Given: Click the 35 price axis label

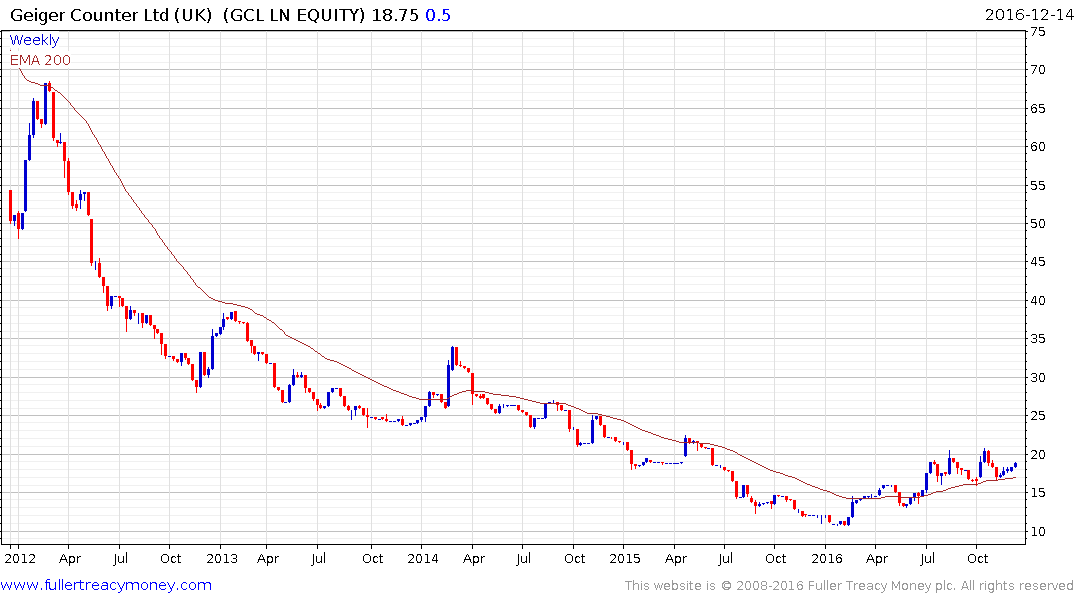Looking at the screenshot, I should tap(1038, 339).
